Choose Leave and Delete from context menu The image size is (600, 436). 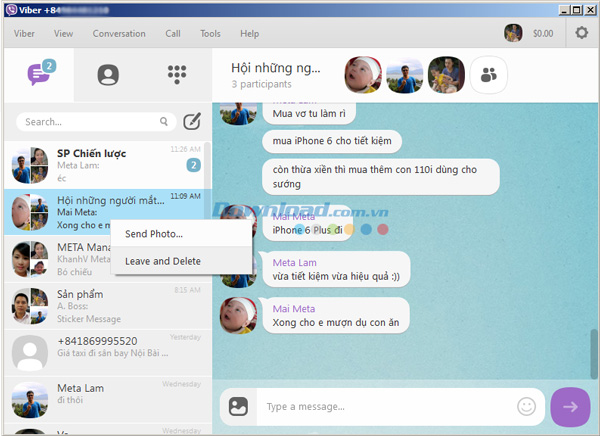point(181,261)
